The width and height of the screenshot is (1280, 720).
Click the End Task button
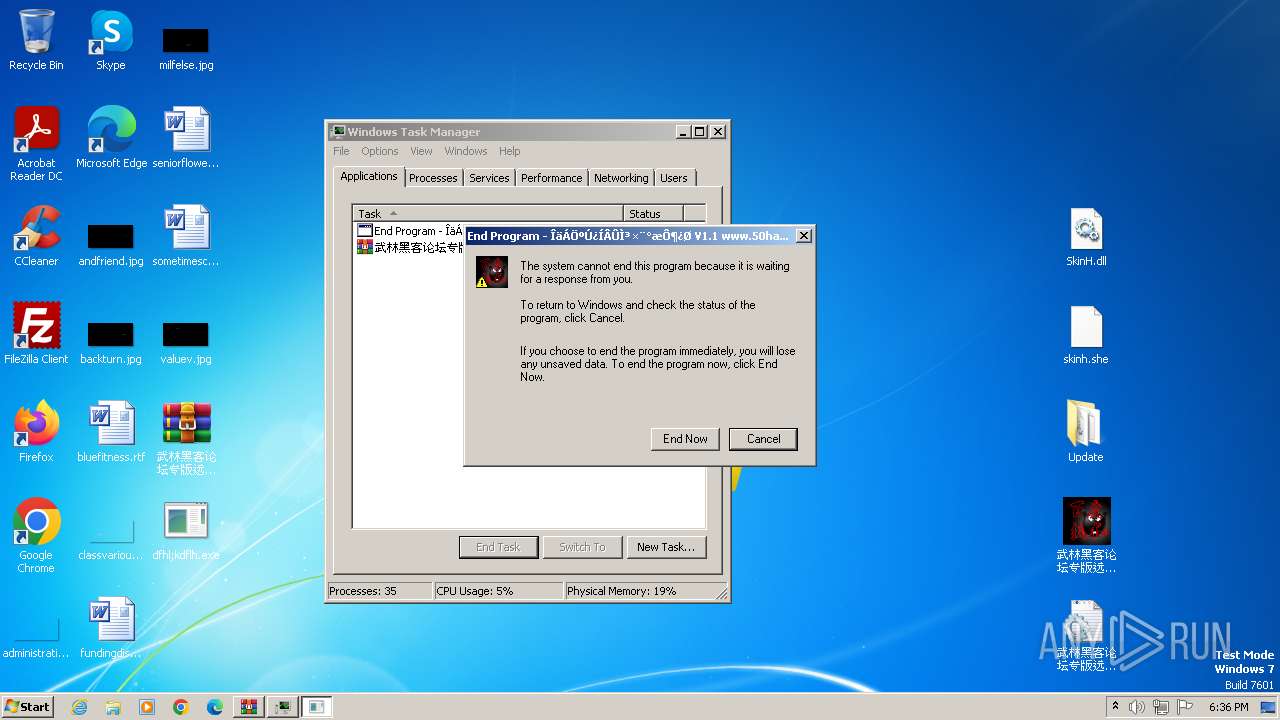tap(498, 547)
